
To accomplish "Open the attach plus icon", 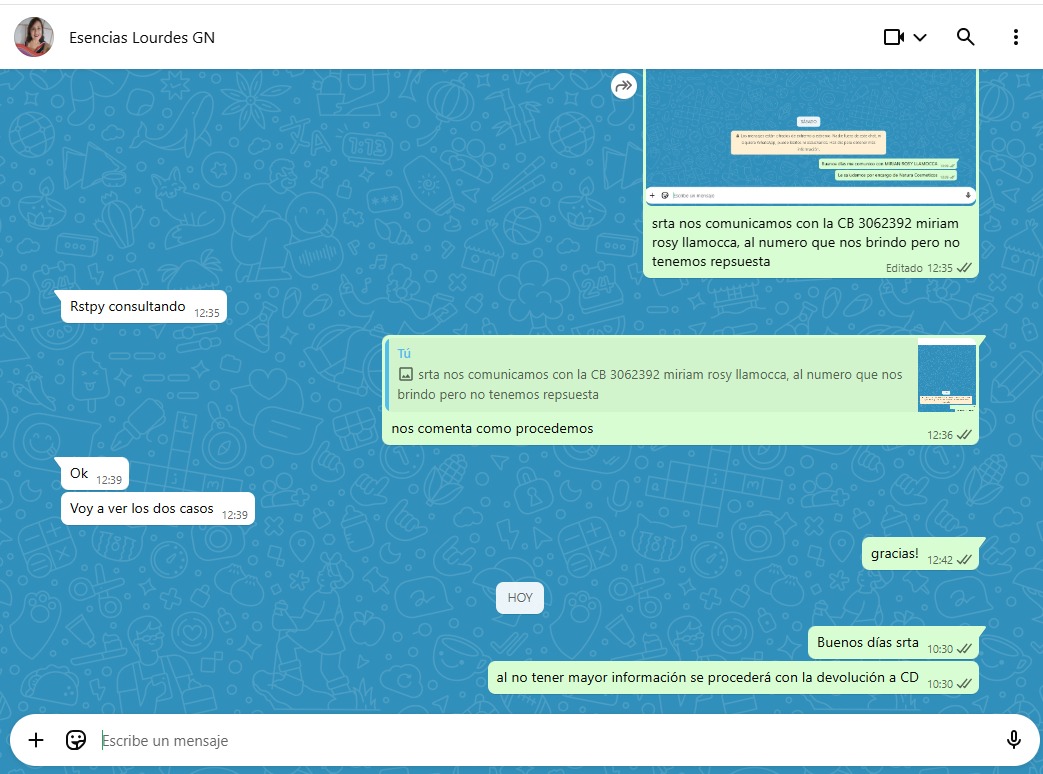I will click(x=36, y=740).
